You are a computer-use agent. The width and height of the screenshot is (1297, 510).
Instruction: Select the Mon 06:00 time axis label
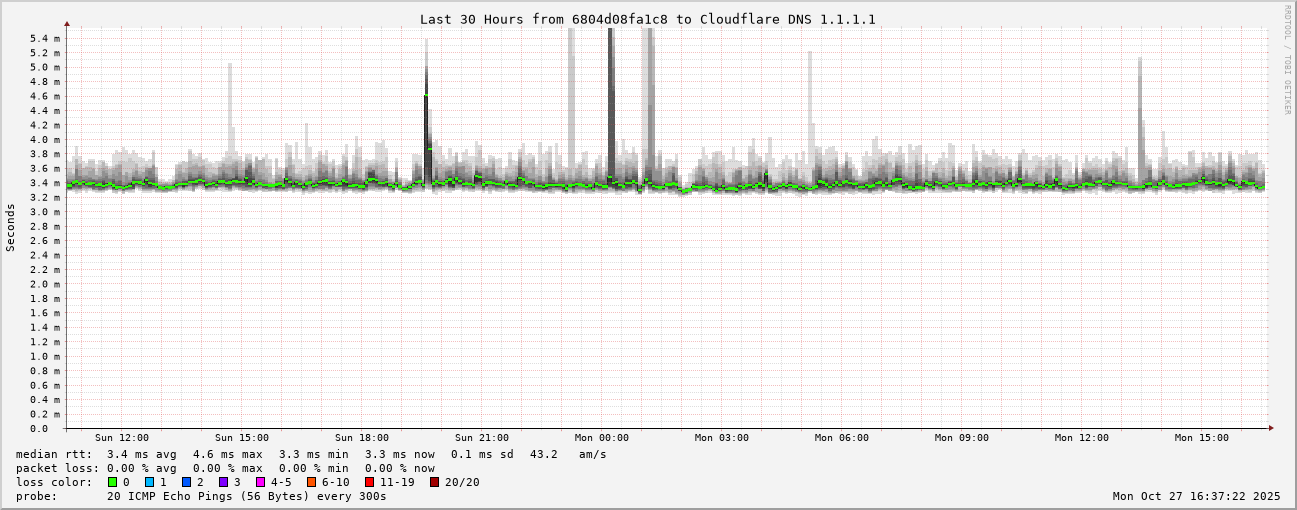[x=842, y=438]
